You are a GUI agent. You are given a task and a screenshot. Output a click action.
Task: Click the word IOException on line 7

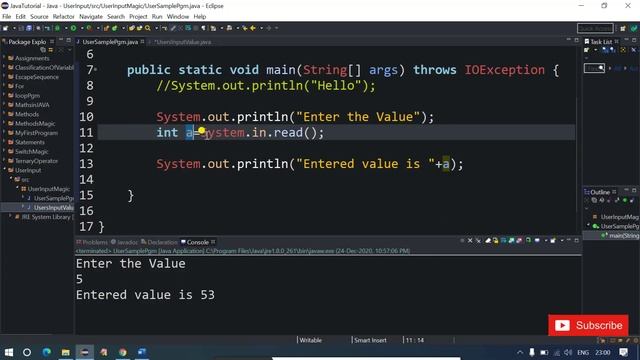[504, 70]
